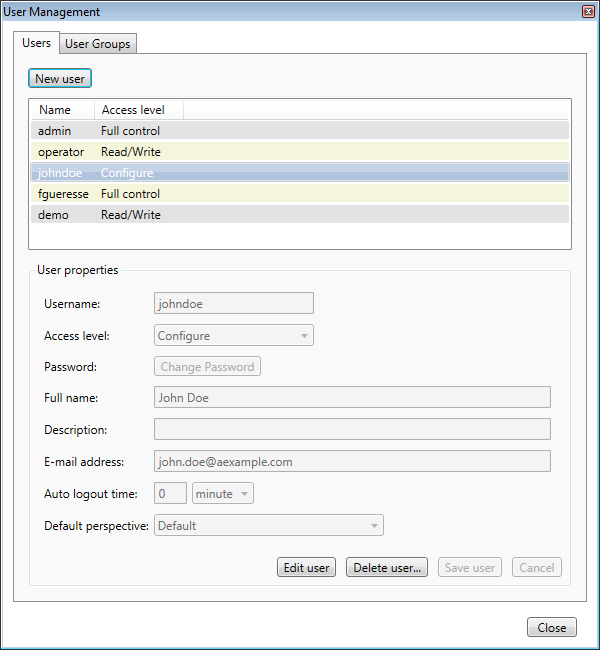Click the Delete user... button
The image size is (600, 650).
(387, 568)
